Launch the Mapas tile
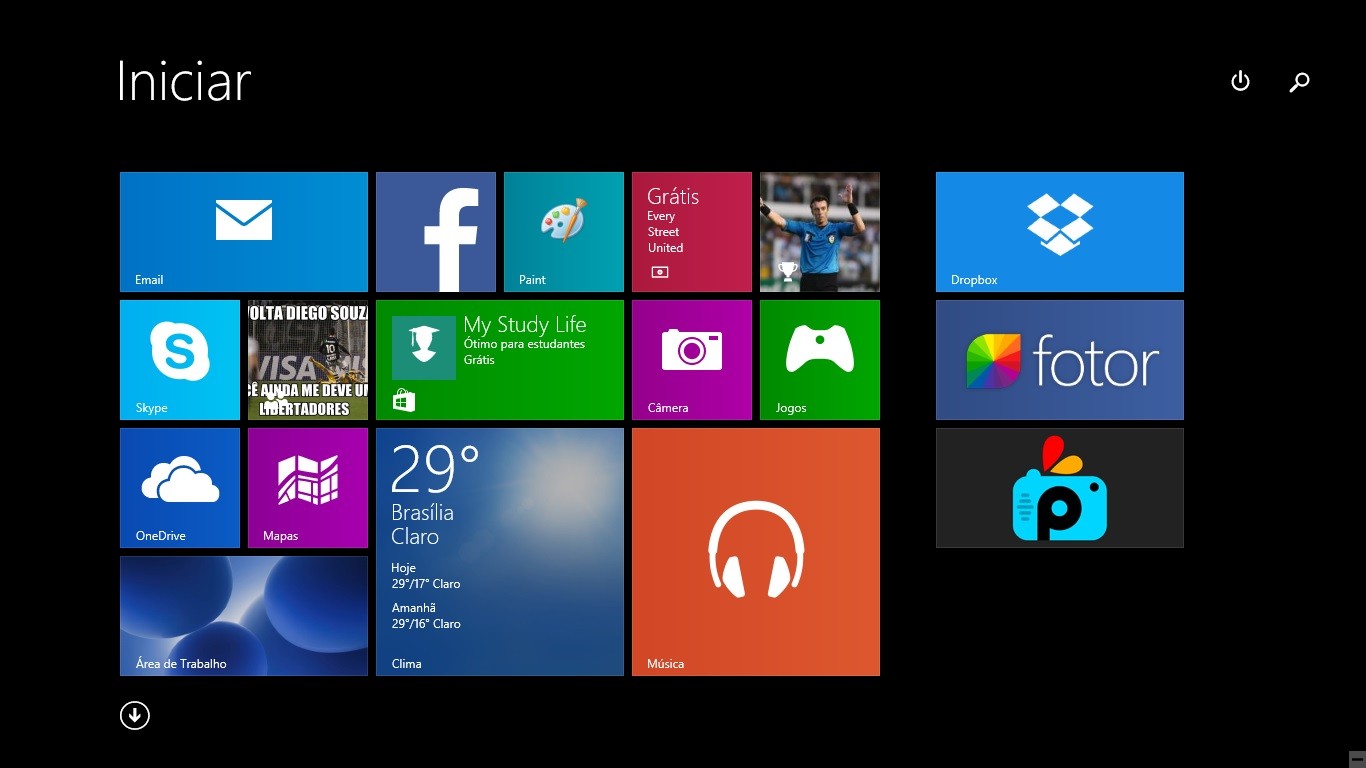Image resolution: width=1366 pixels, height=768 pixels. point(308,488)
